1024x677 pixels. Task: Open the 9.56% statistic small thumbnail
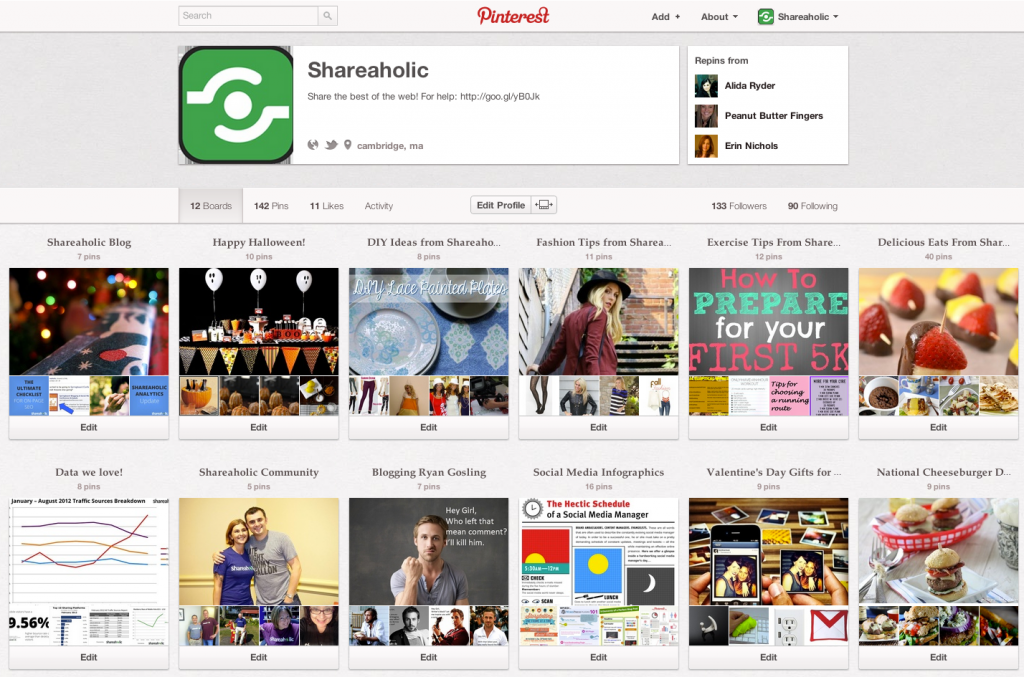[x=28, y=625]
